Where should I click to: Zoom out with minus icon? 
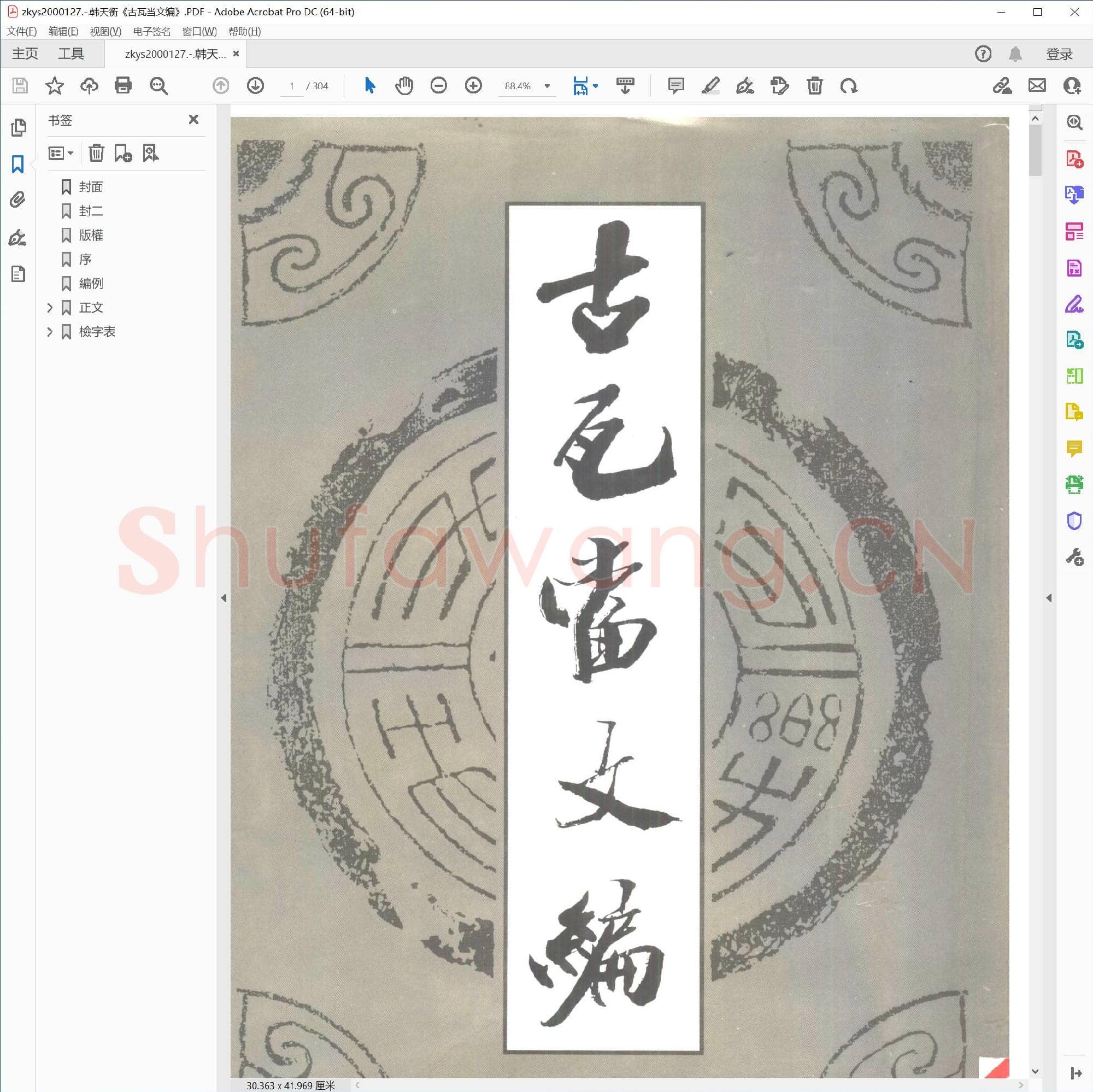pyautogui.click(x=438, y=86)
